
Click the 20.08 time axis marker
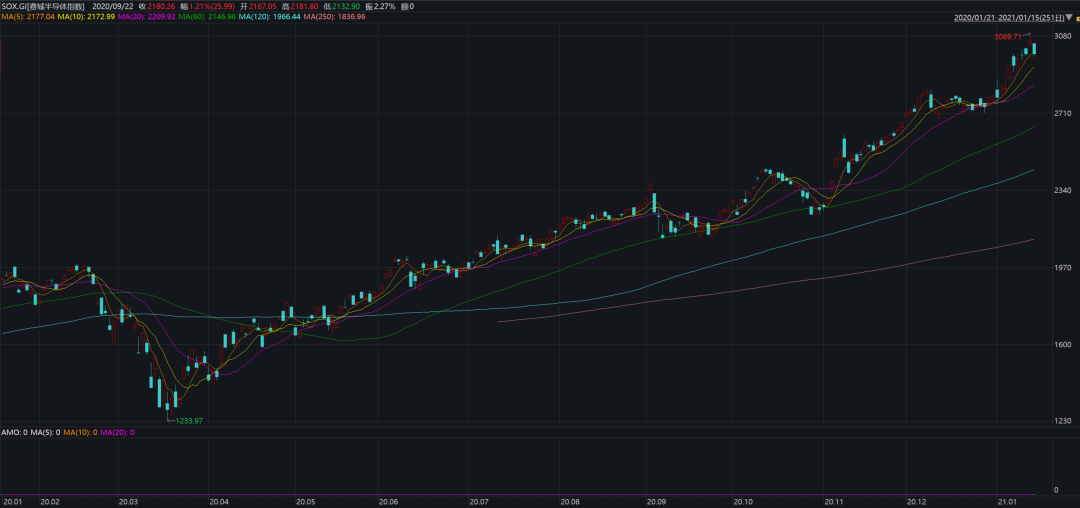pyautogui.click(x=570, y=502)
